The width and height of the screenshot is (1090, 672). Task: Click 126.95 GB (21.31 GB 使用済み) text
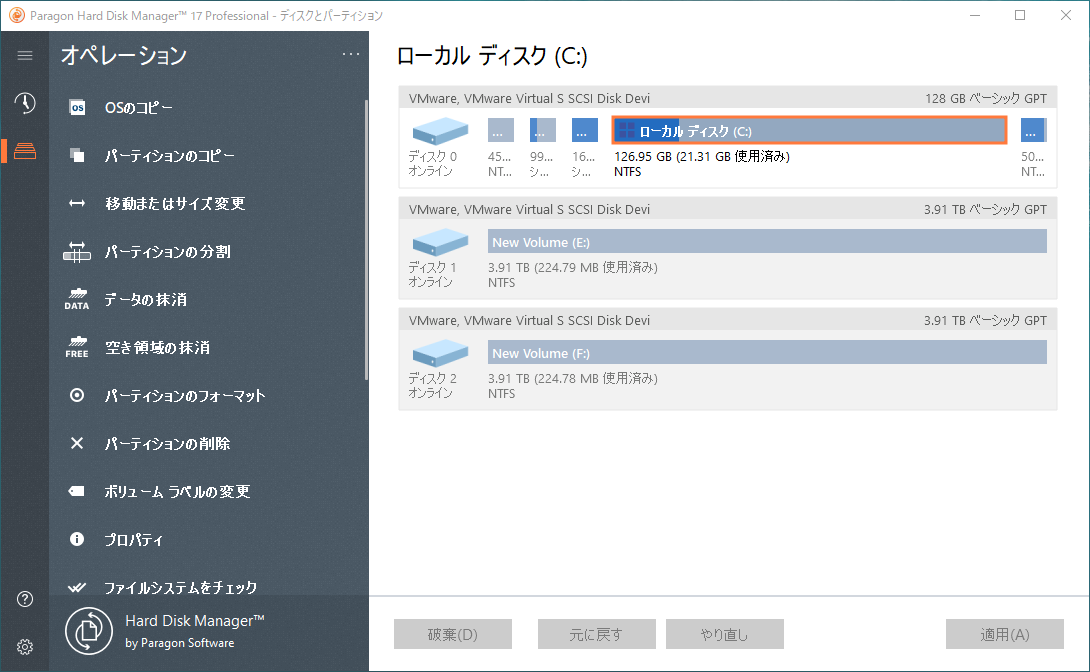701,156
